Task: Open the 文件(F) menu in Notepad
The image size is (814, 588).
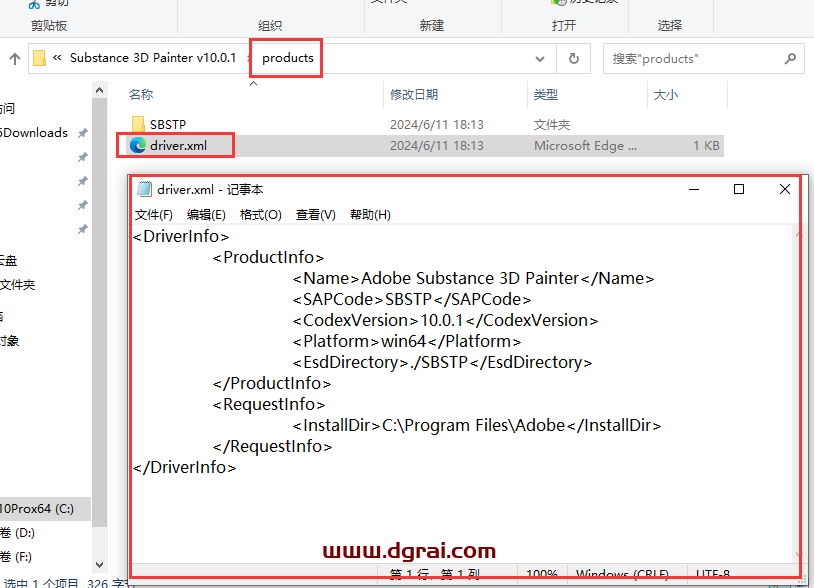Action: [154, 215]
